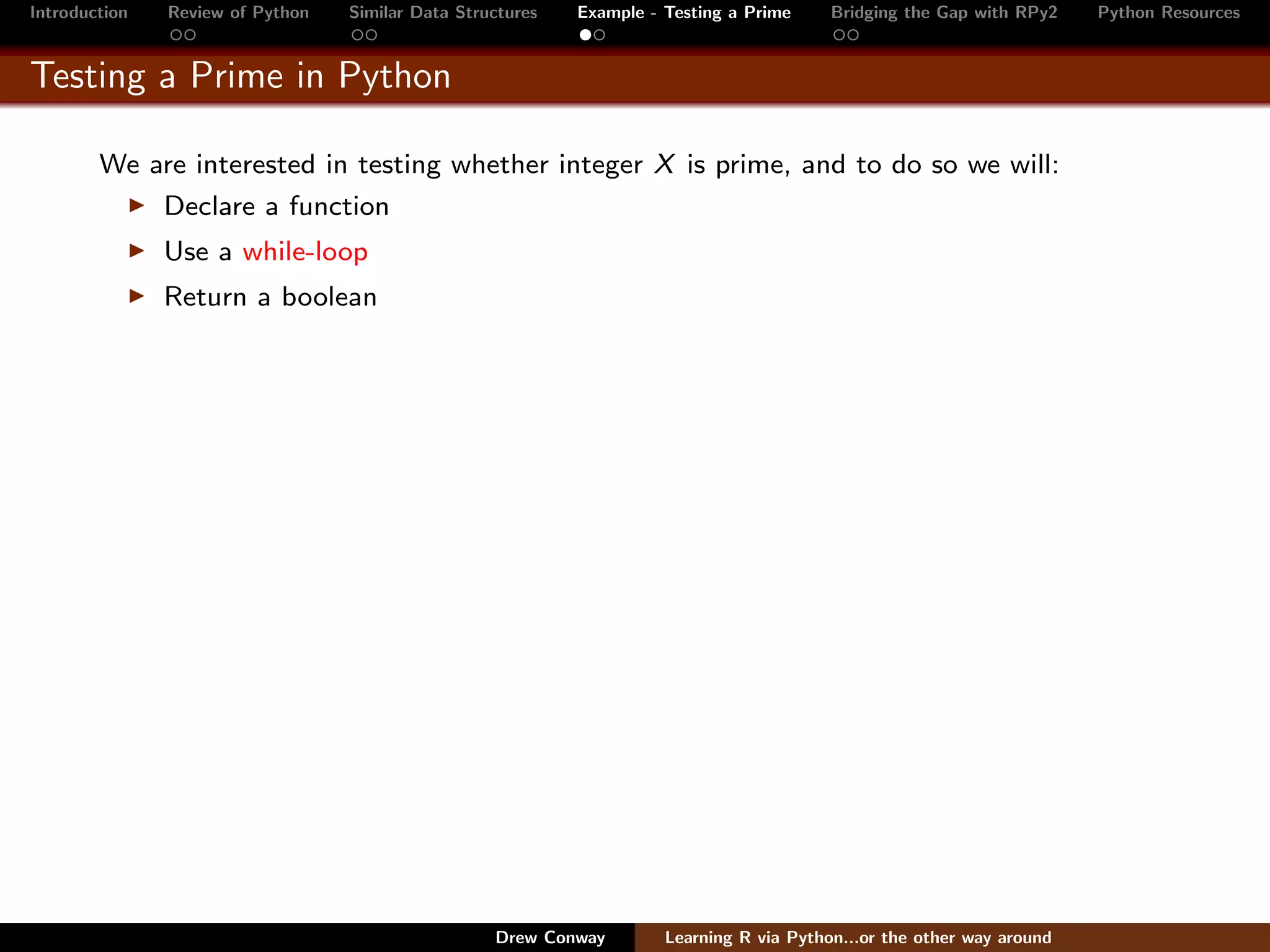
Task: Open the Python Resources section
Action: (1168, 13)
